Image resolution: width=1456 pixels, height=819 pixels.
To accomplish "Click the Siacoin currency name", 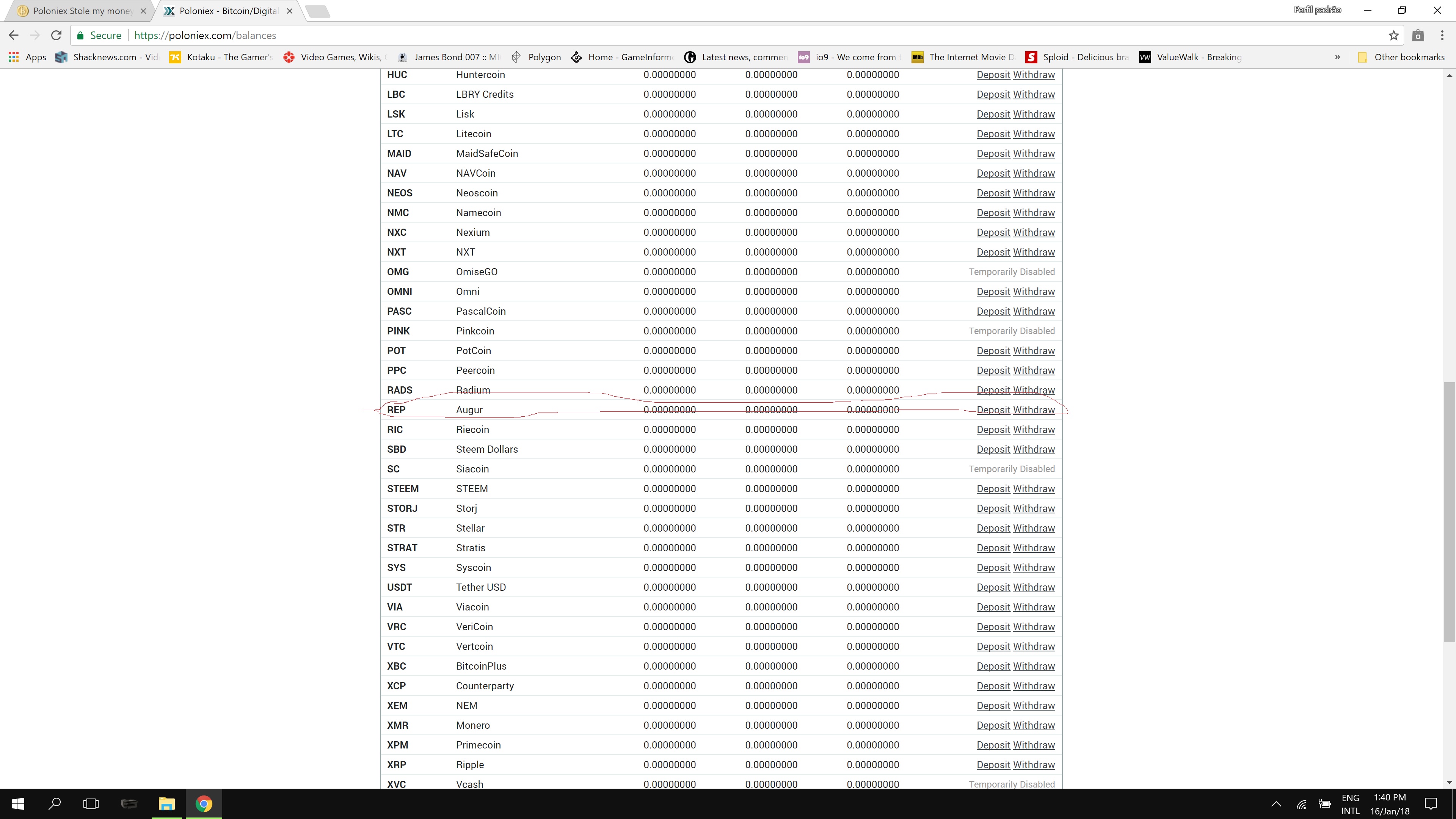I will click(x=472, y=469).
